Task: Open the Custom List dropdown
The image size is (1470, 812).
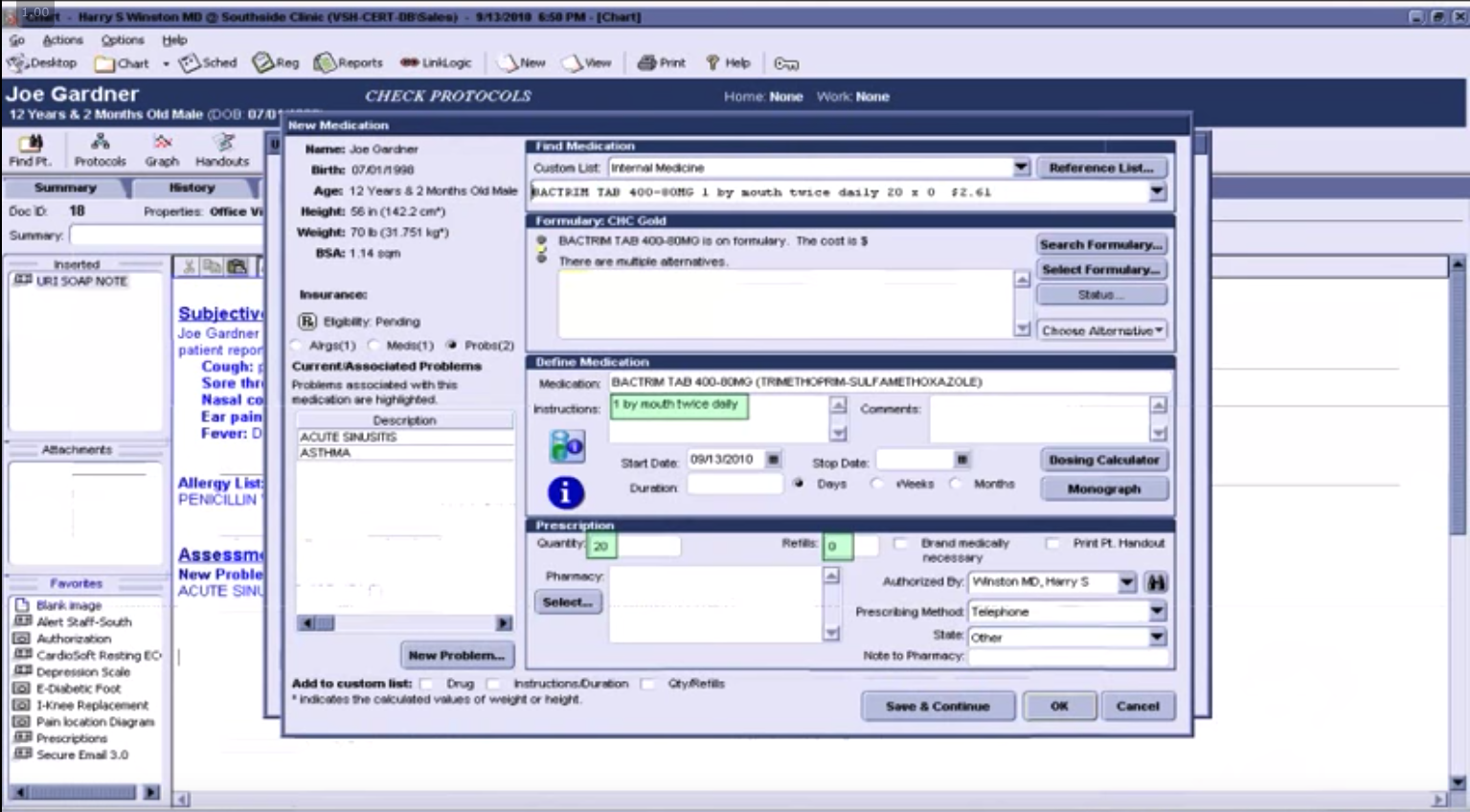Action: click(1019, 167)
